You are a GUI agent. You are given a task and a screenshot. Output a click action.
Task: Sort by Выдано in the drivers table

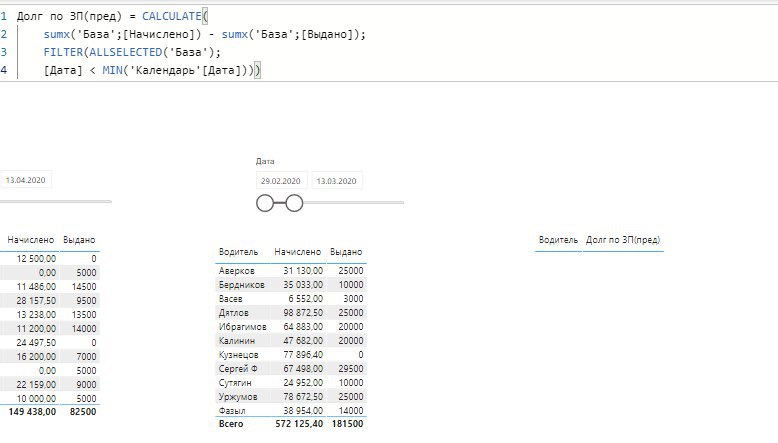[x=346, y=252]
